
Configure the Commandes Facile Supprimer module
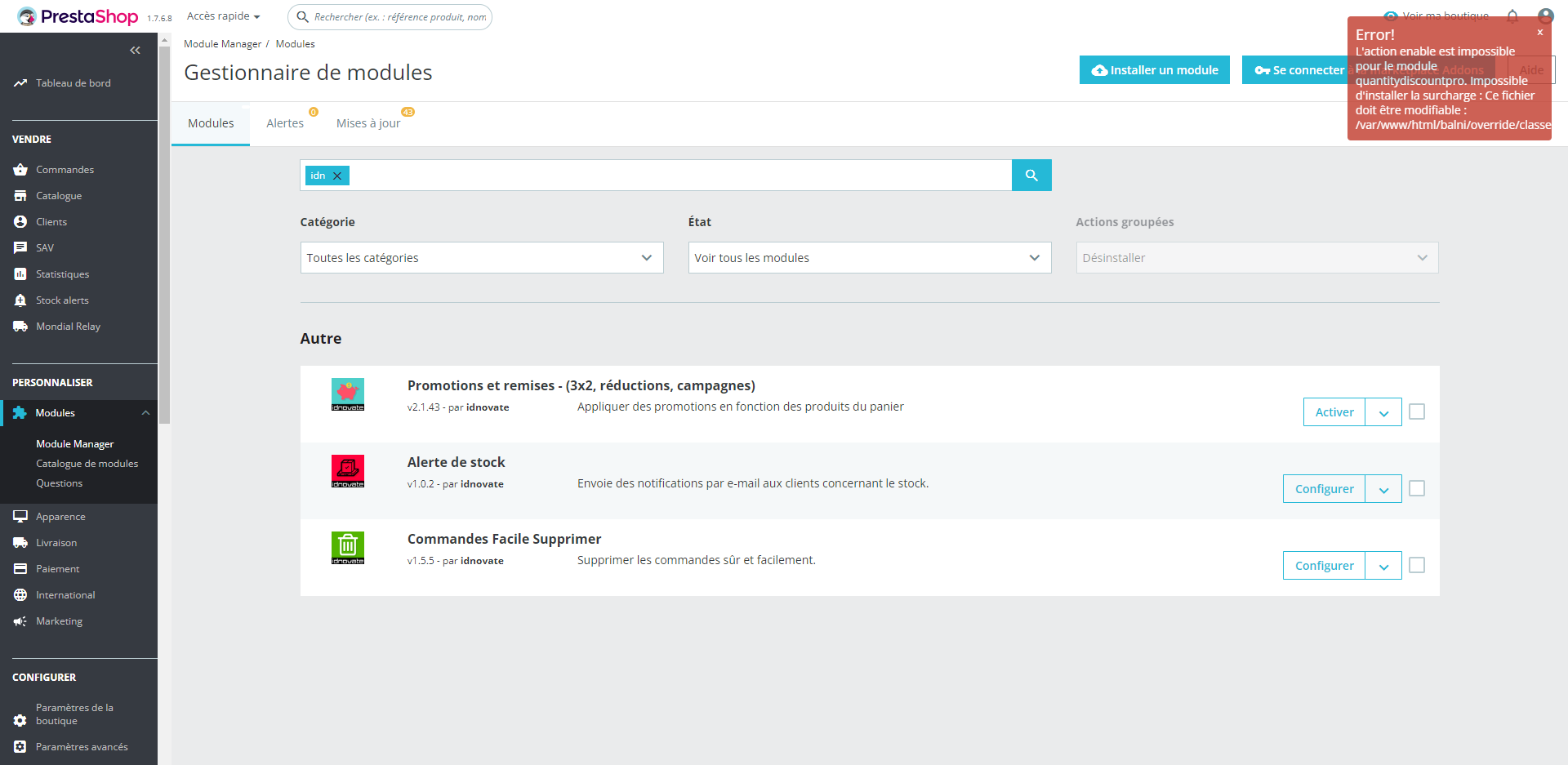(1325, 566)
